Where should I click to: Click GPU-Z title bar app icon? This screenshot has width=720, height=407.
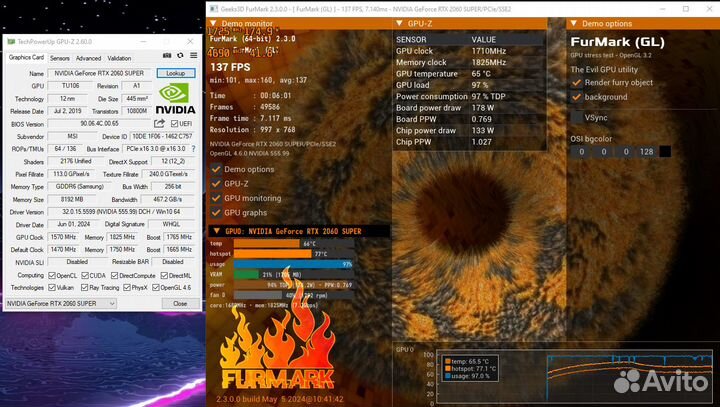point(11,41)
